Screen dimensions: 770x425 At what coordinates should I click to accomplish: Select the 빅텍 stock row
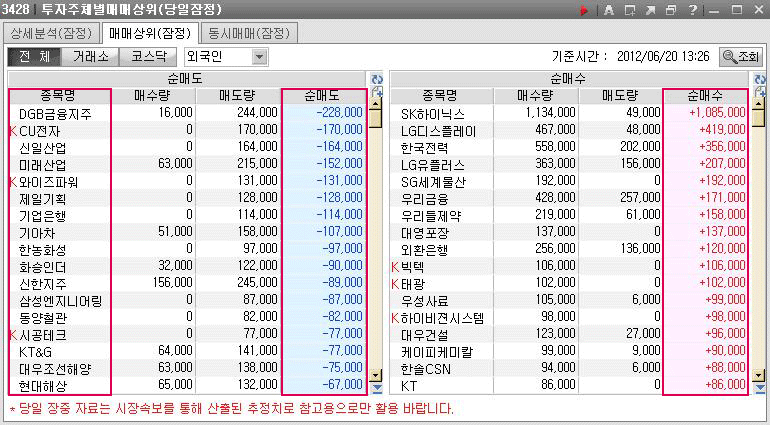570,266
